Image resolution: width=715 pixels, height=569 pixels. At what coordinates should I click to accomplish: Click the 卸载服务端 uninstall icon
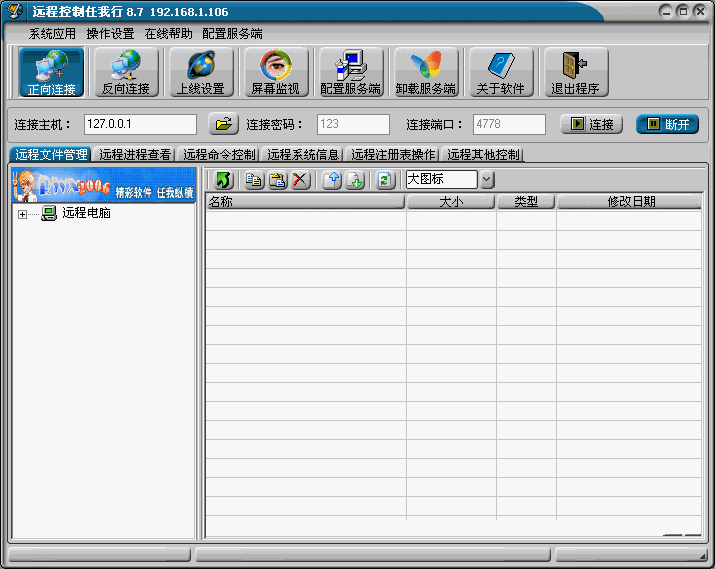tap(426, 72)
